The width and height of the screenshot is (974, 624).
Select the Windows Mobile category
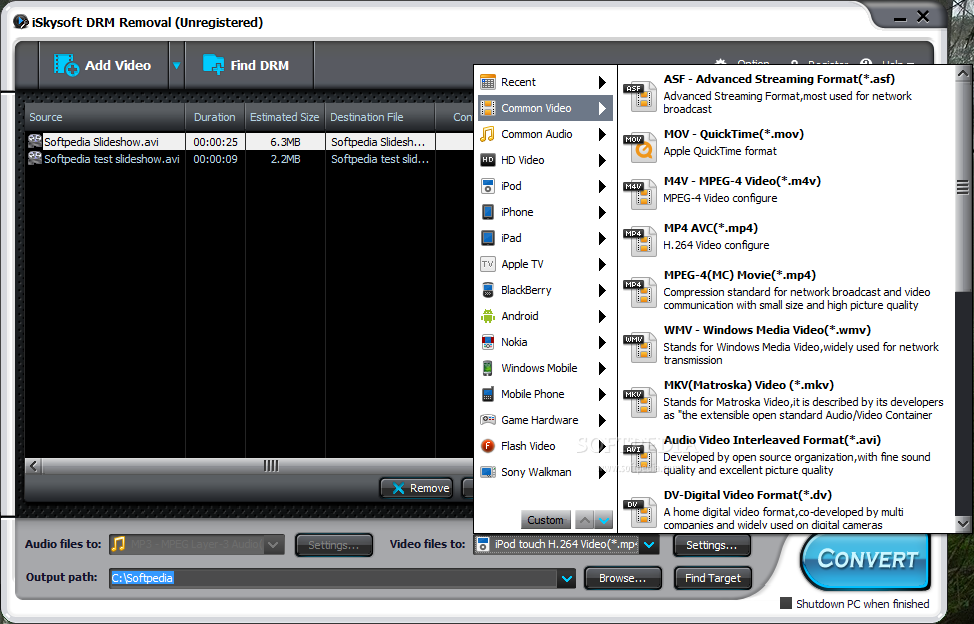click(x=545, y=368)
